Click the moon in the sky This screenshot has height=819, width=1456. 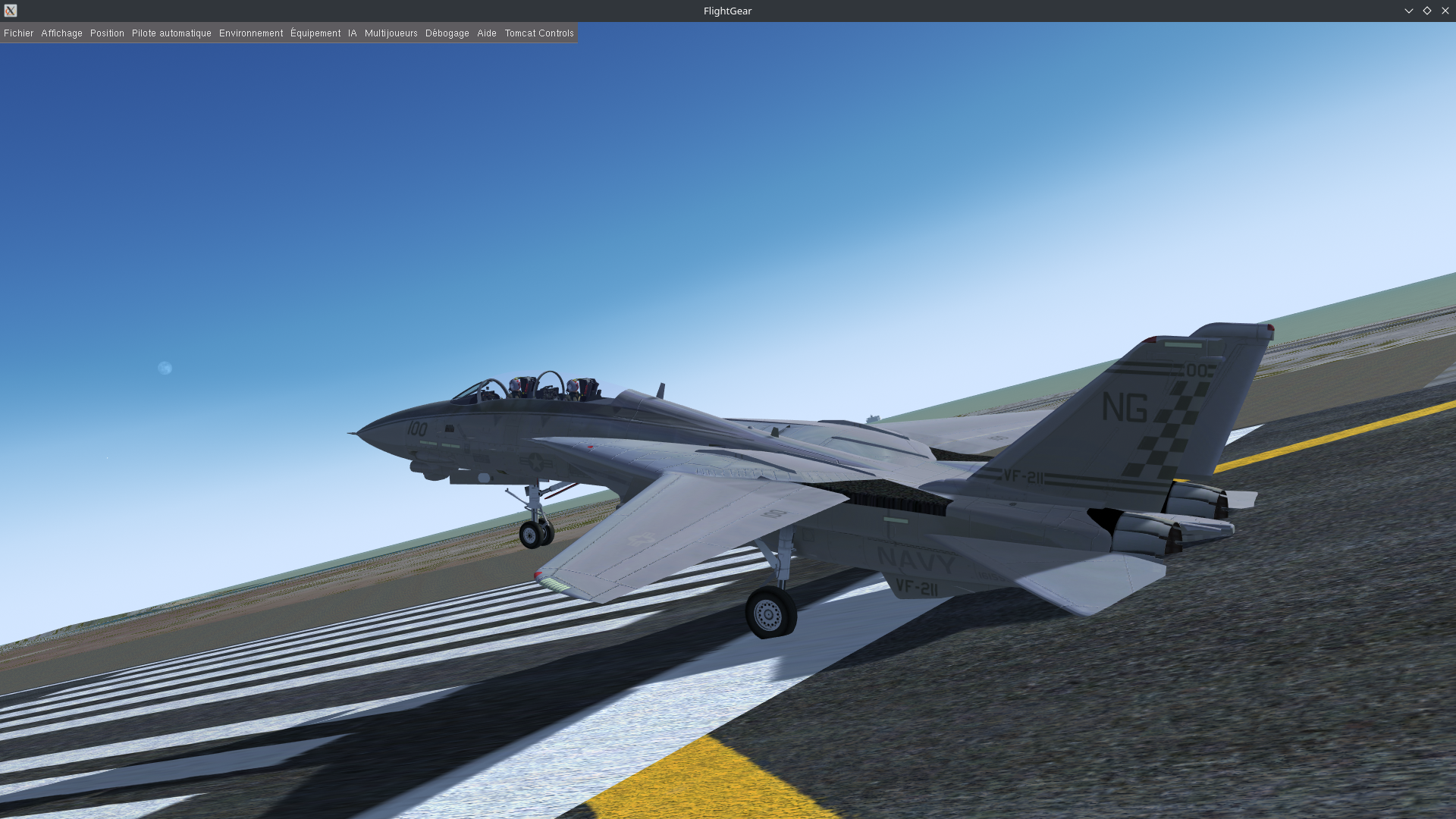tap(165, 368)
